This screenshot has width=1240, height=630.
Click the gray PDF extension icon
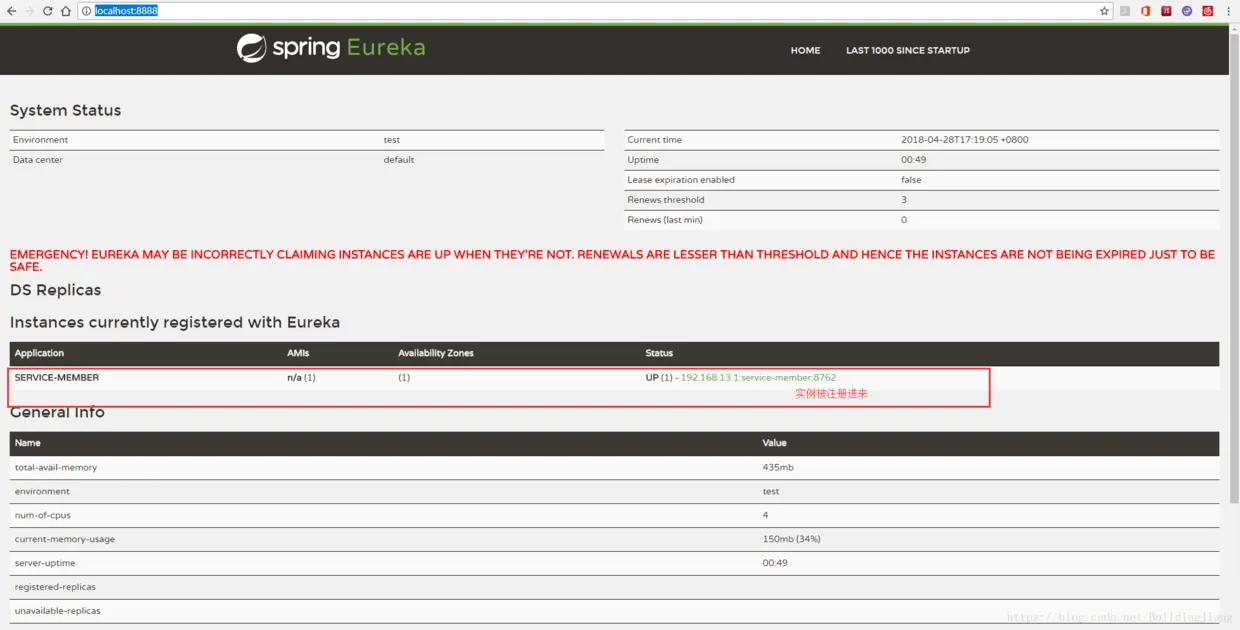tap(1125, 11)
